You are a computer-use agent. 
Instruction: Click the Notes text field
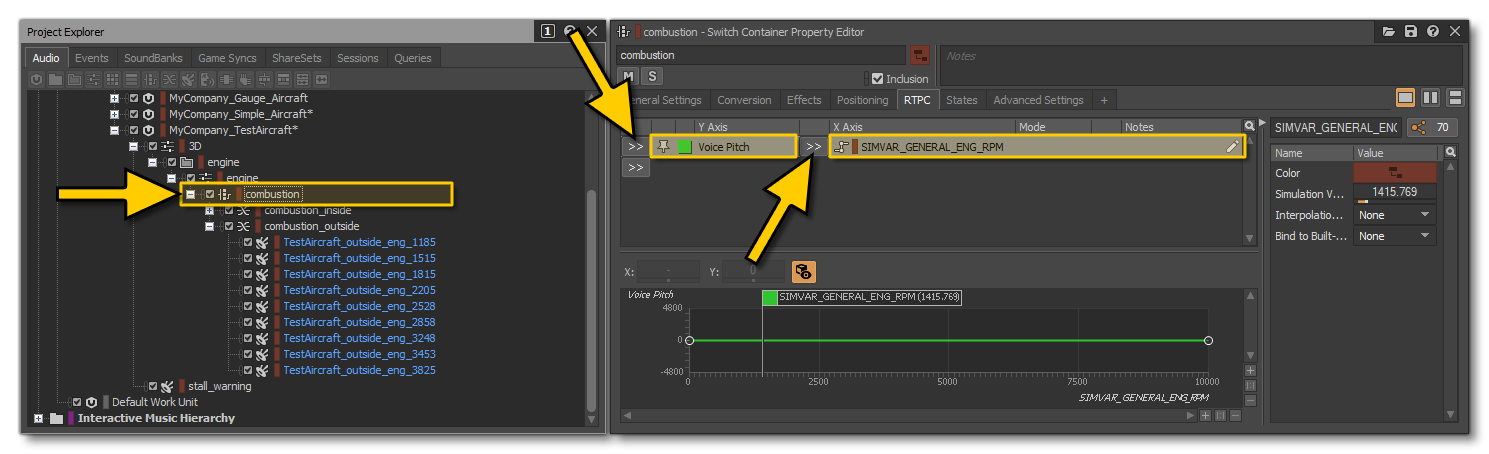tap(1201, 67)
